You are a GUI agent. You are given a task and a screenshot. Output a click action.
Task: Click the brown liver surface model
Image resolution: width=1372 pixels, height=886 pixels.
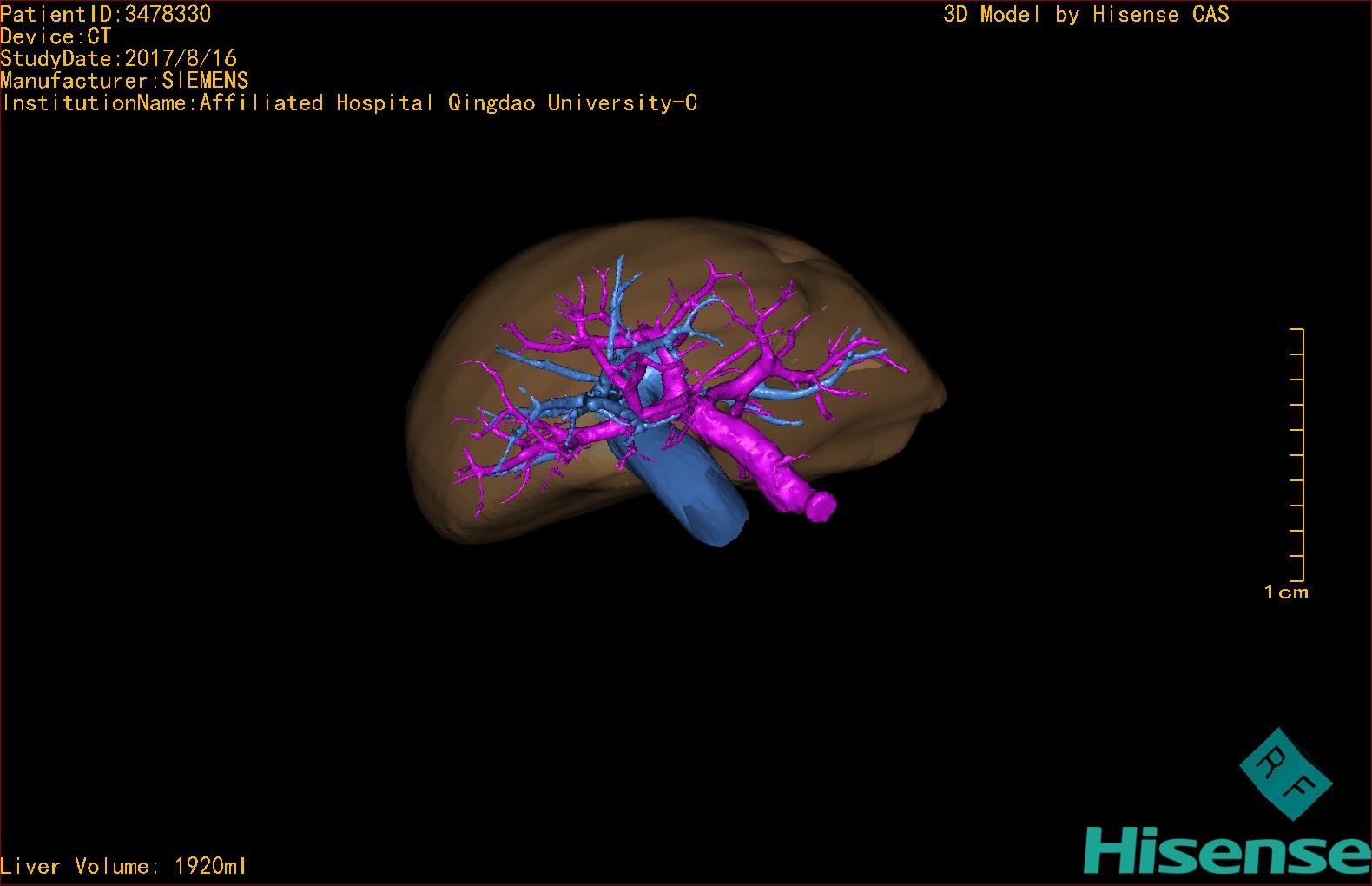[521, 287]
